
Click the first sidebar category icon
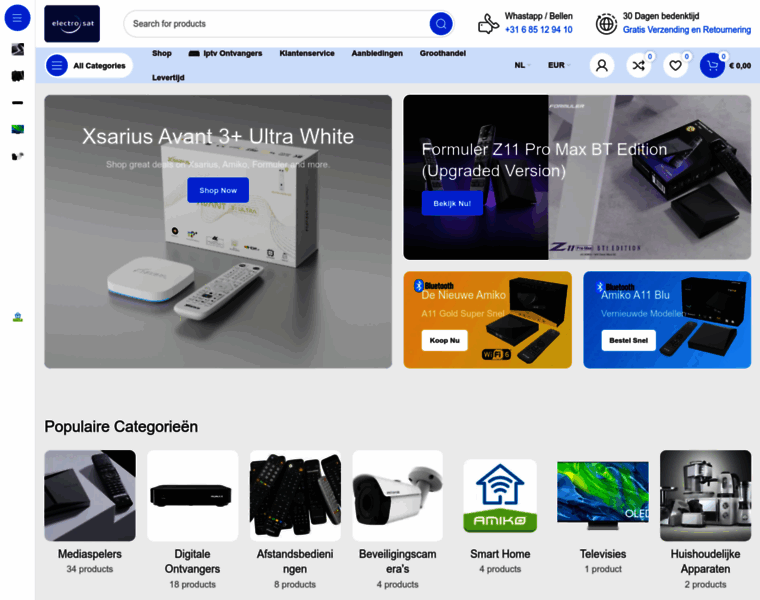pyautogui.click(x=17, y=49)
